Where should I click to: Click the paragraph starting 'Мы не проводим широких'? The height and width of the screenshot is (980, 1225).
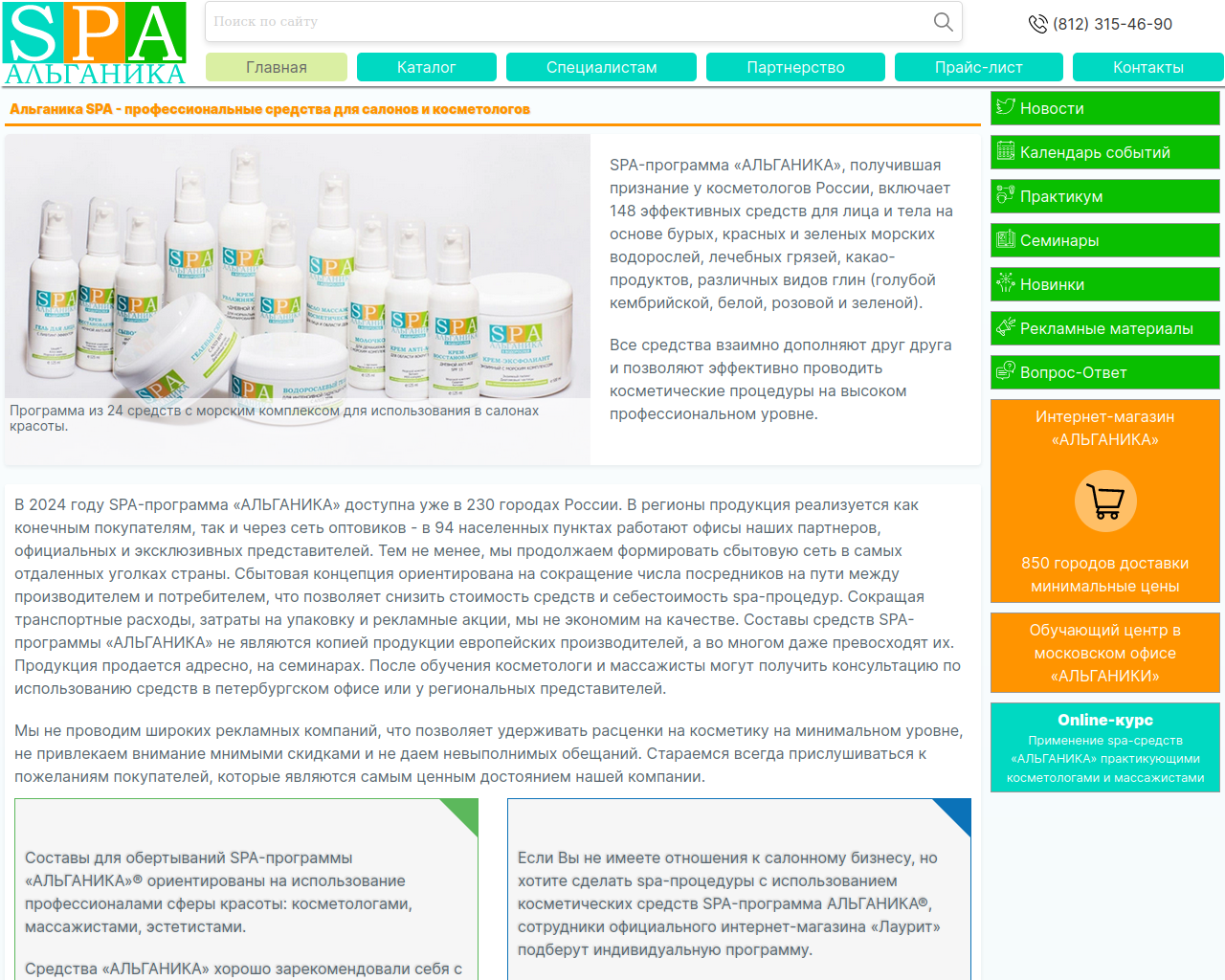coord(488,753)
